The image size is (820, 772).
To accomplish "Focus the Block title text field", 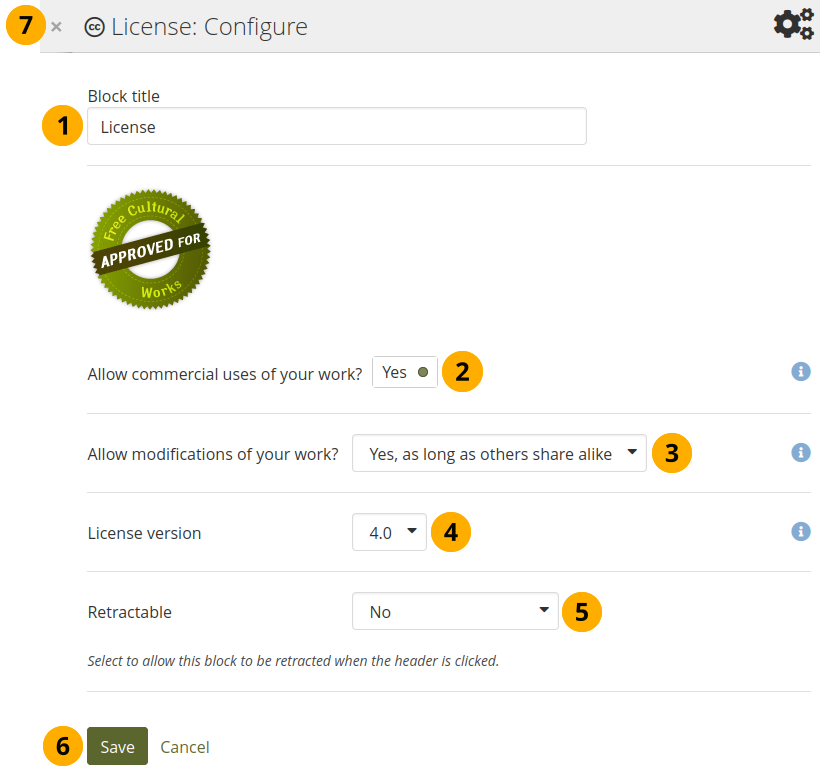I will coord(336,127).
